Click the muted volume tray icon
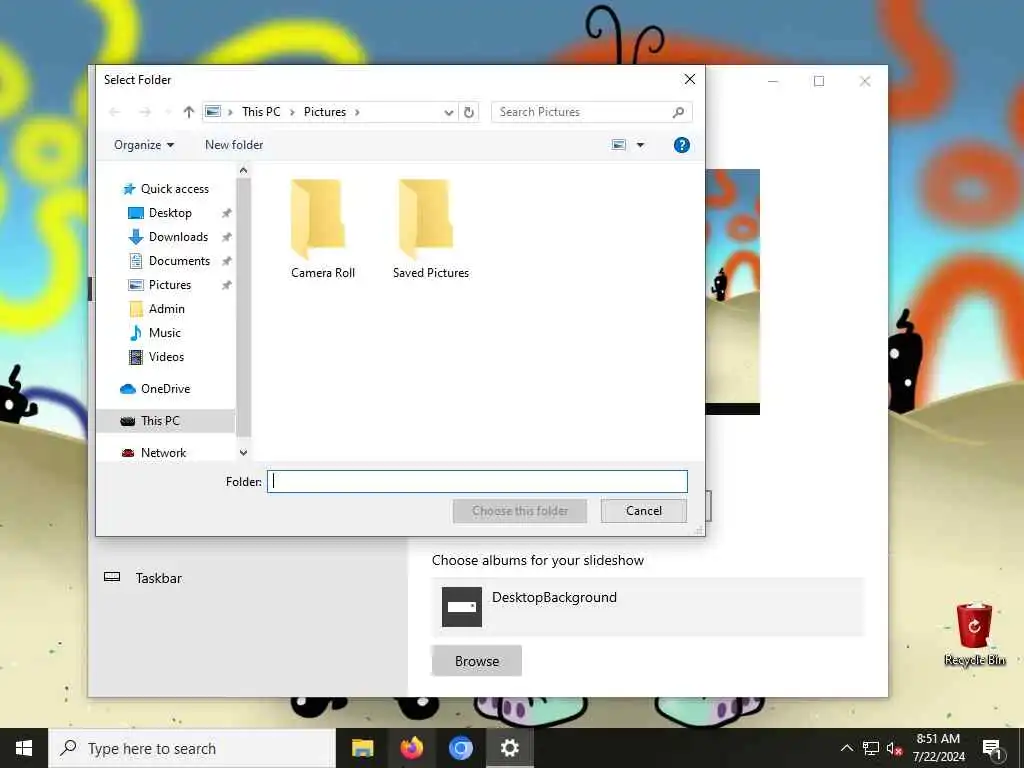 (894, 748)
